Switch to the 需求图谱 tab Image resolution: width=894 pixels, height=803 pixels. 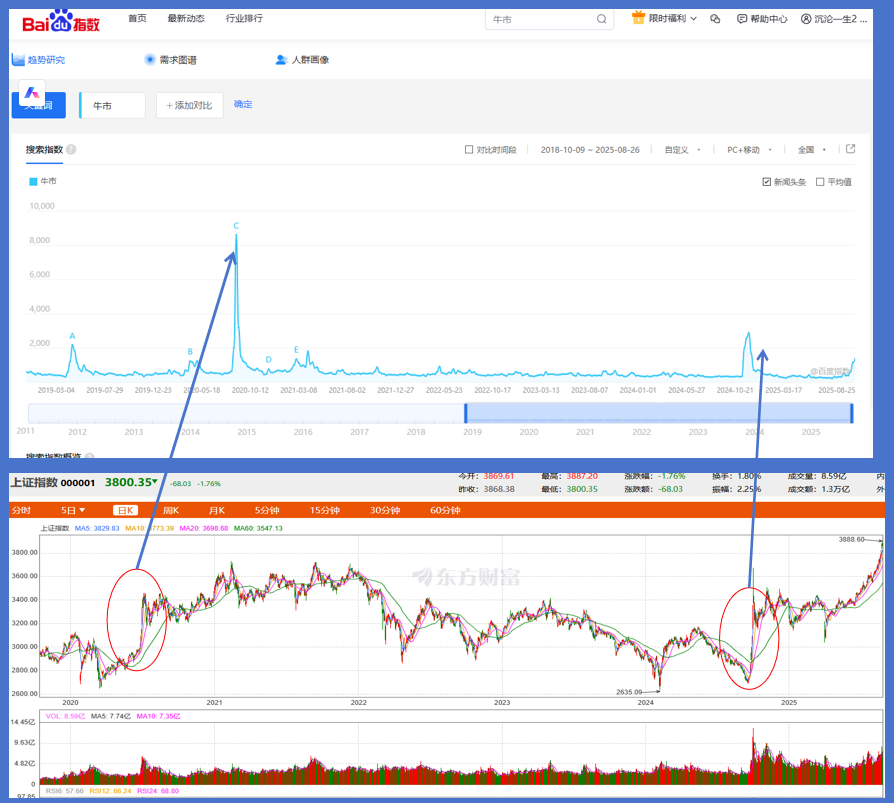(x=170, y=60)
